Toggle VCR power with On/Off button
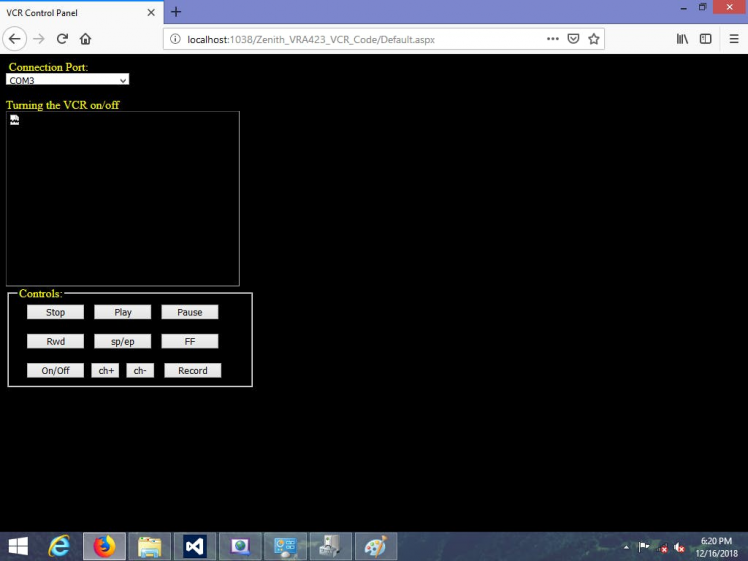 (55, 371)
